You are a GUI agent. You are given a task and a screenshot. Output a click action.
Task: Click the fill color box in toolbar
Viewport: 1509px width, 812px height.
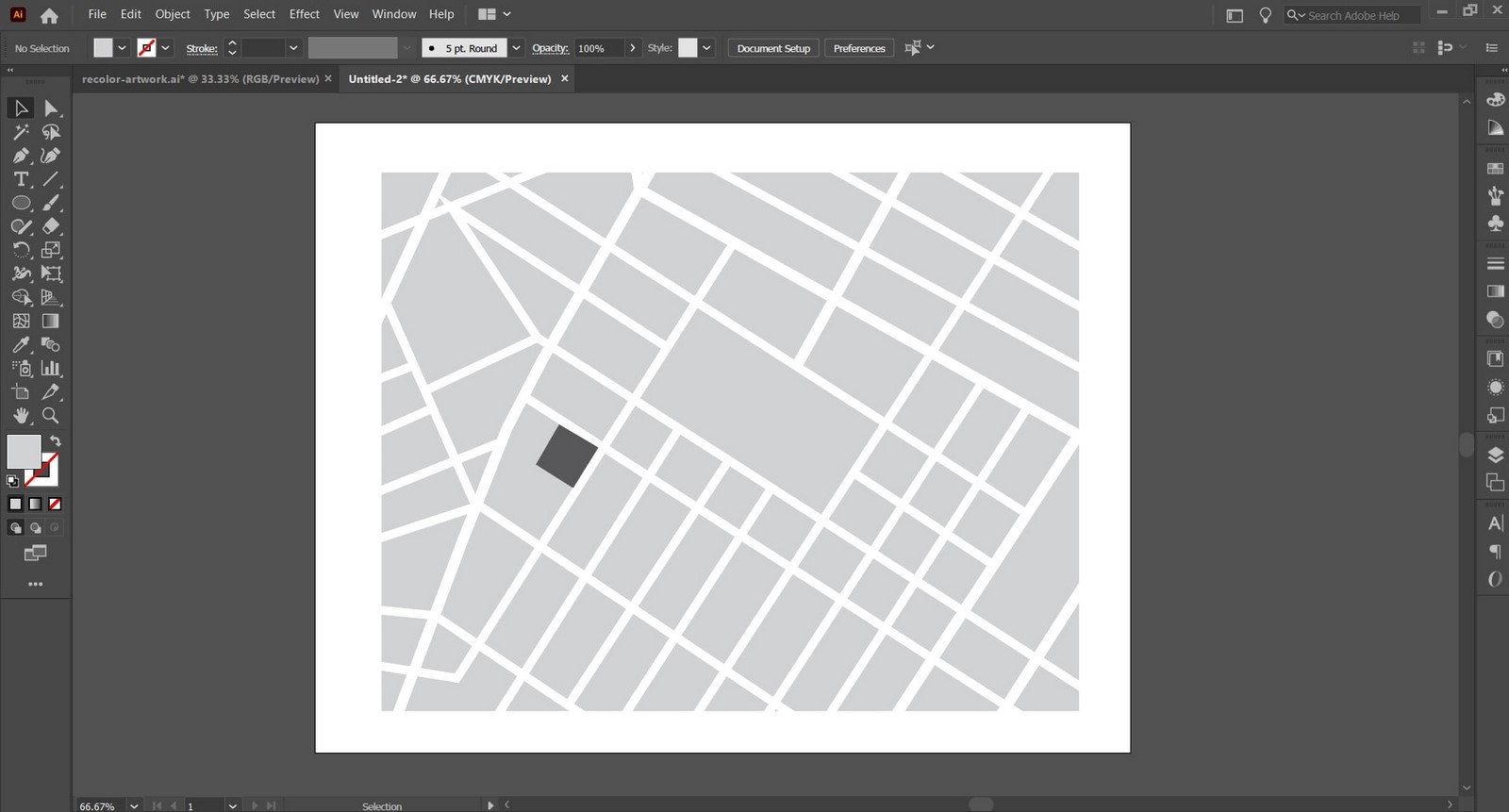[24, 452]
